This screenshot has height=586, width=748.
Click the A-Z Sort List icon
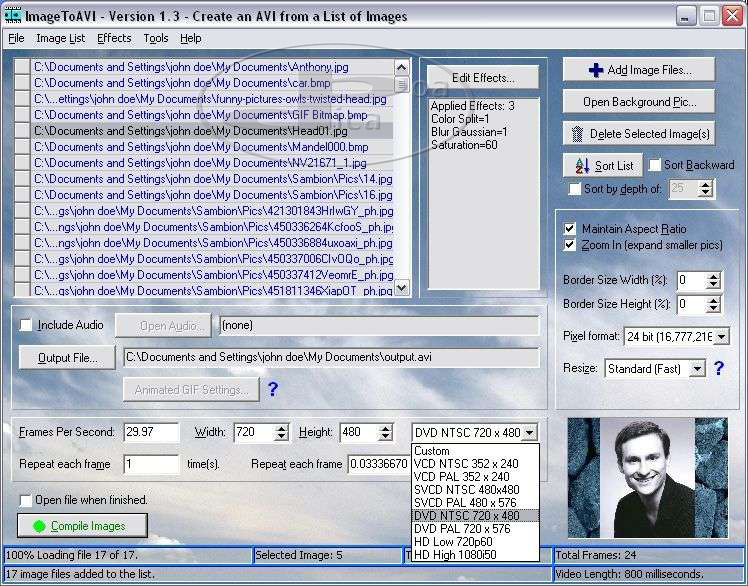coord(580,166)
